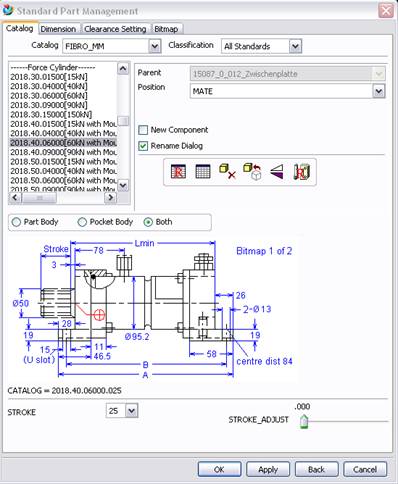Open the STROKE value dropdown

coord(132,411)
